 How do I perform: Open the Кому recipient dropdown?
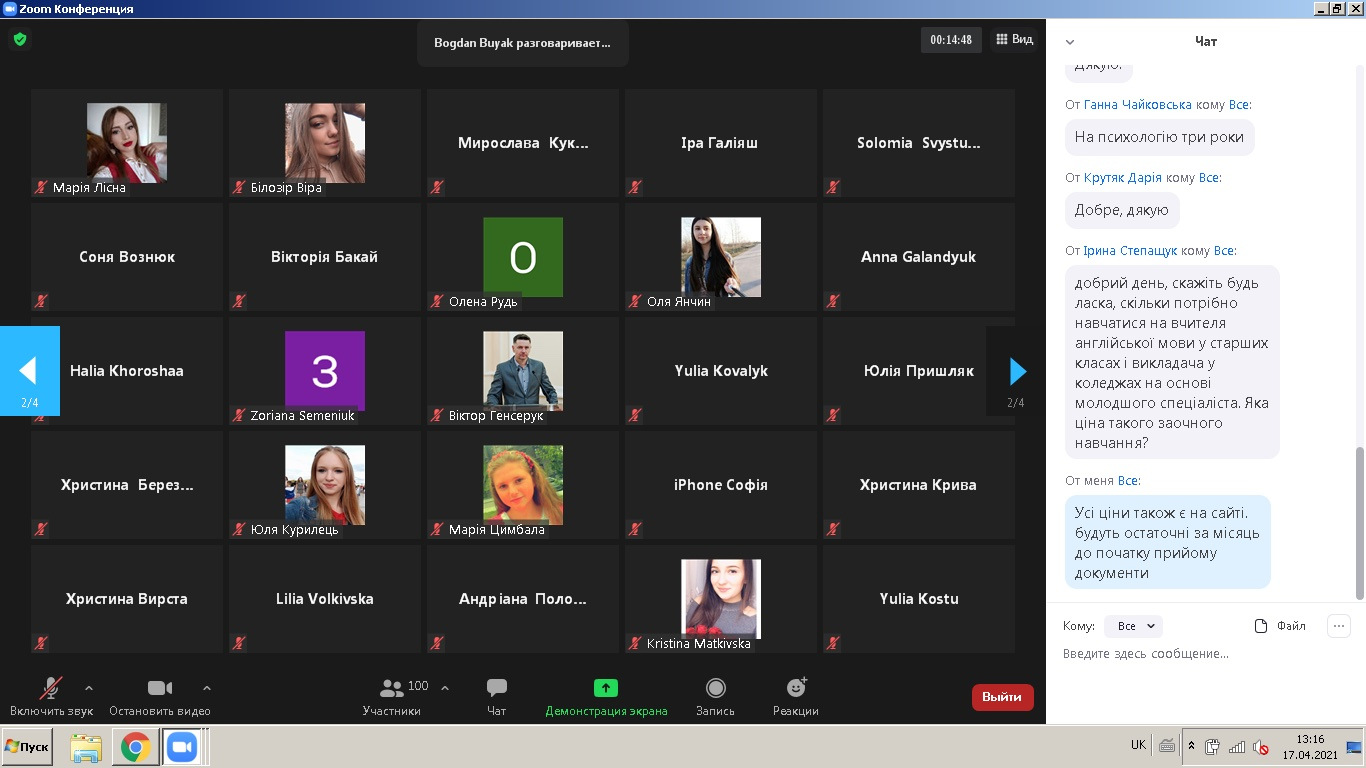(1133, 626)
